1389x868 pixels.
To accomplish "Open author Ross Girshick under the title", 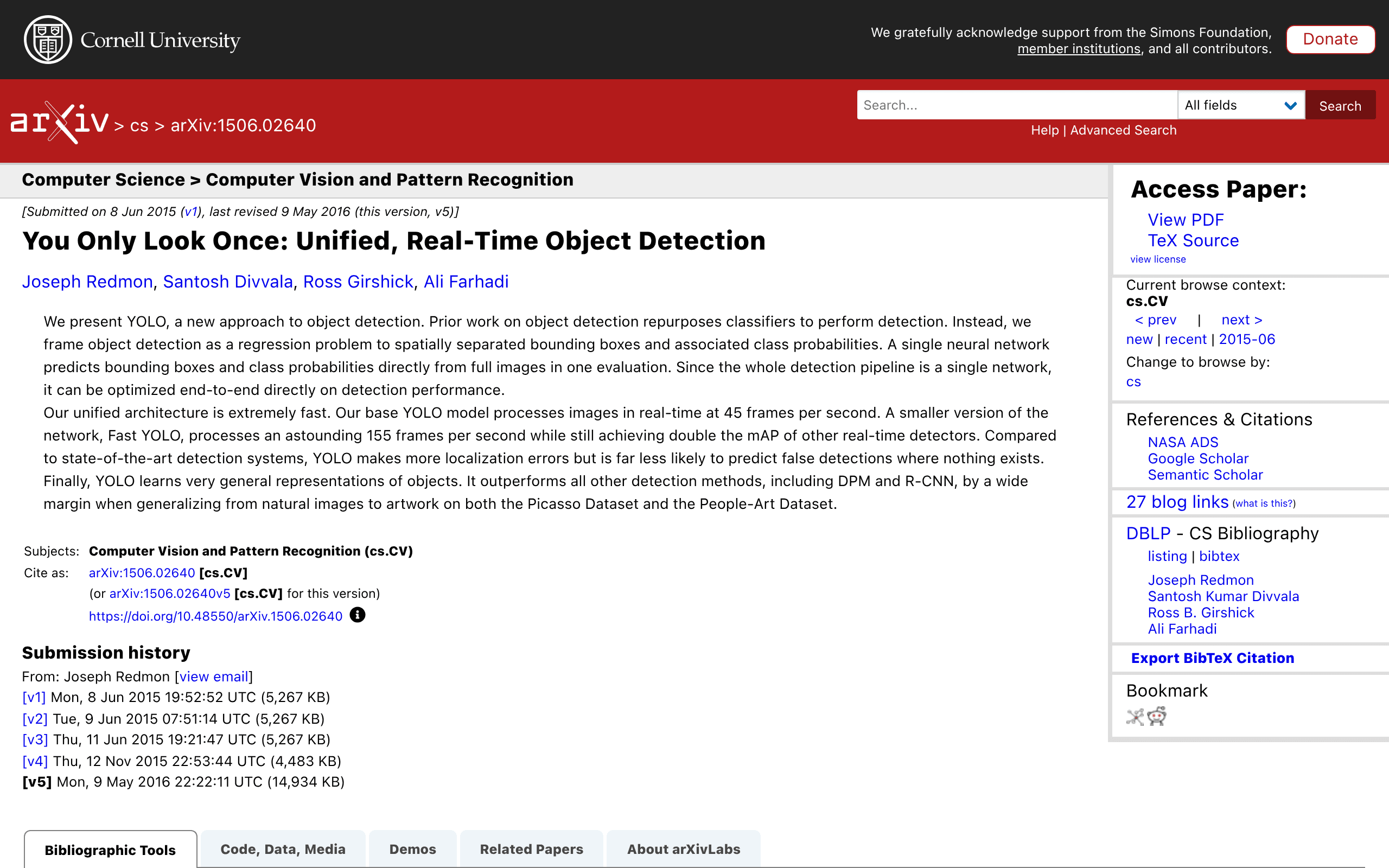I will click(x=358, y=282).
